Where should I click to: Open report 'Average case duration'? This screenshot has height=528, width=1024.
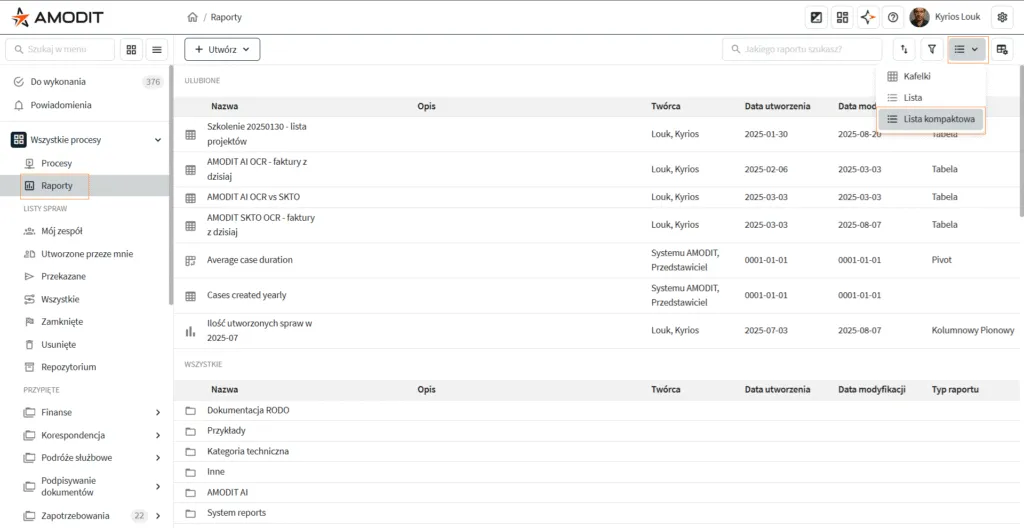(x=249, y=260)
